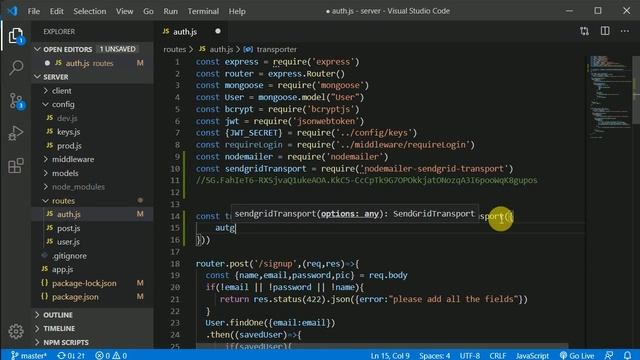Viewport: 640px width, 360px height.
Task: Change language mode via JavaScript
Action: (532, 356)
